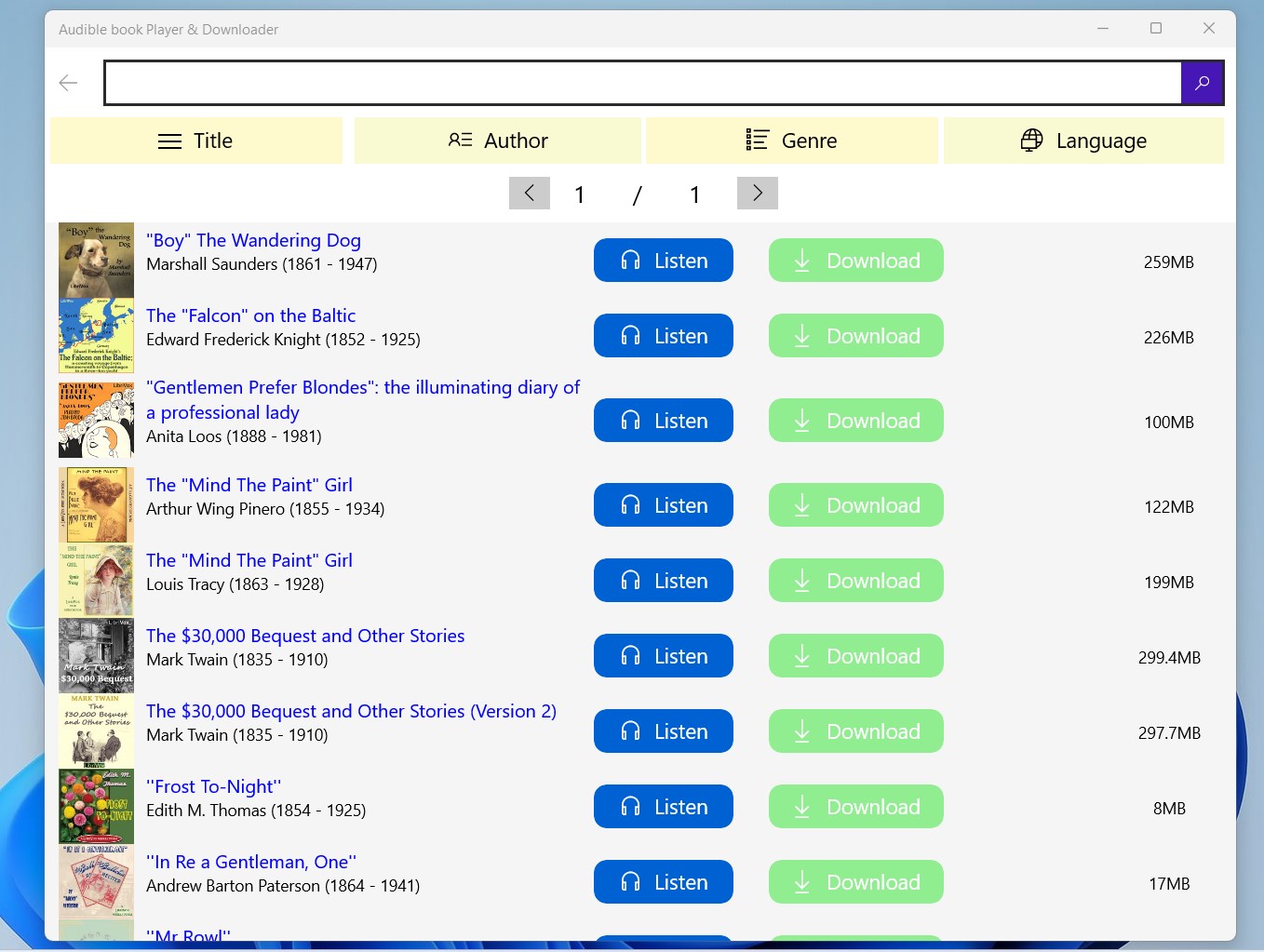Viewport: 1264px width, 952px height.
Task: Click the "Frost To-Night" flower cover thumbnail
Action: click(96, 806)
